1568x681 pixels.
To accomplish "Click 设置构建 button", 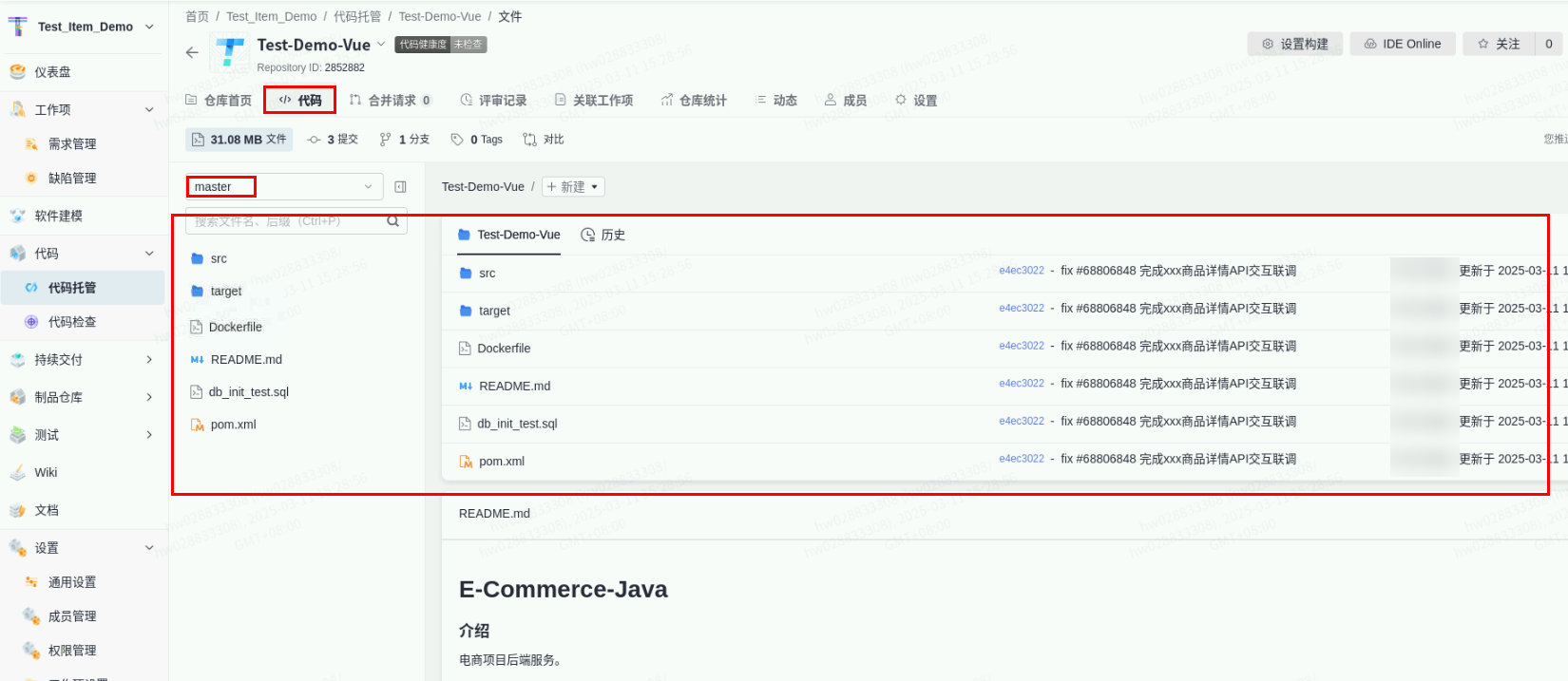I will pyautogui.click(x=1294, y=44).
